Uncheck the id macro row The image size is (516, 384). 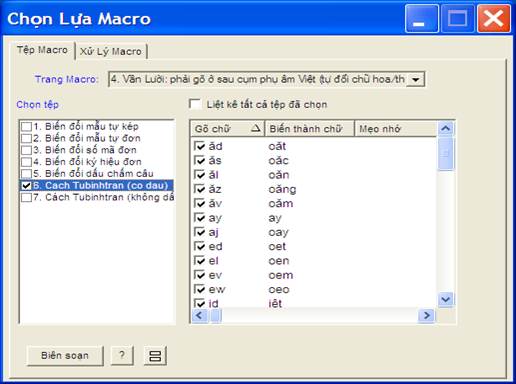coord(199,303)
